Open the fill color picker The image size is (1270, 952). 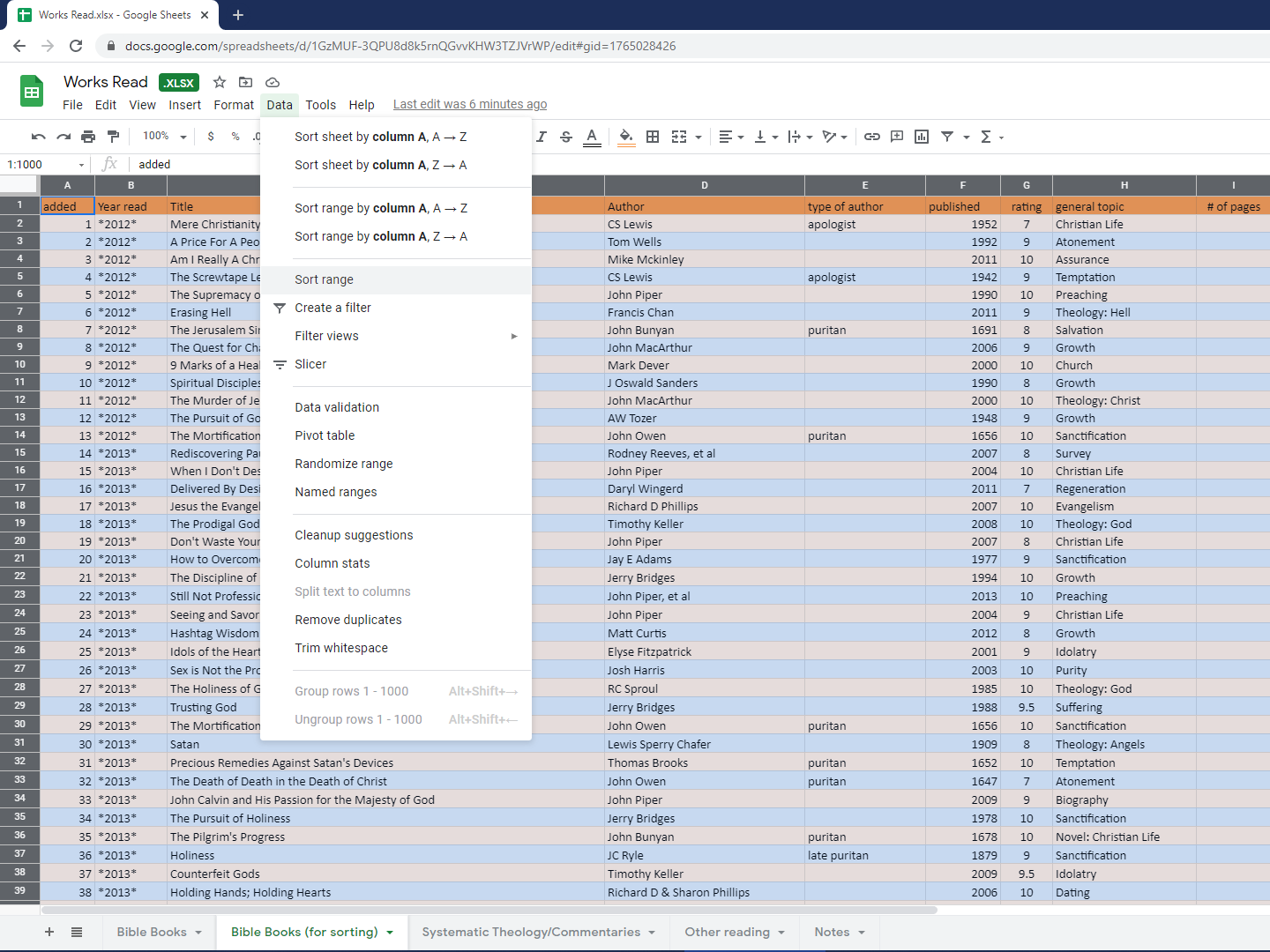click(626, 137)
